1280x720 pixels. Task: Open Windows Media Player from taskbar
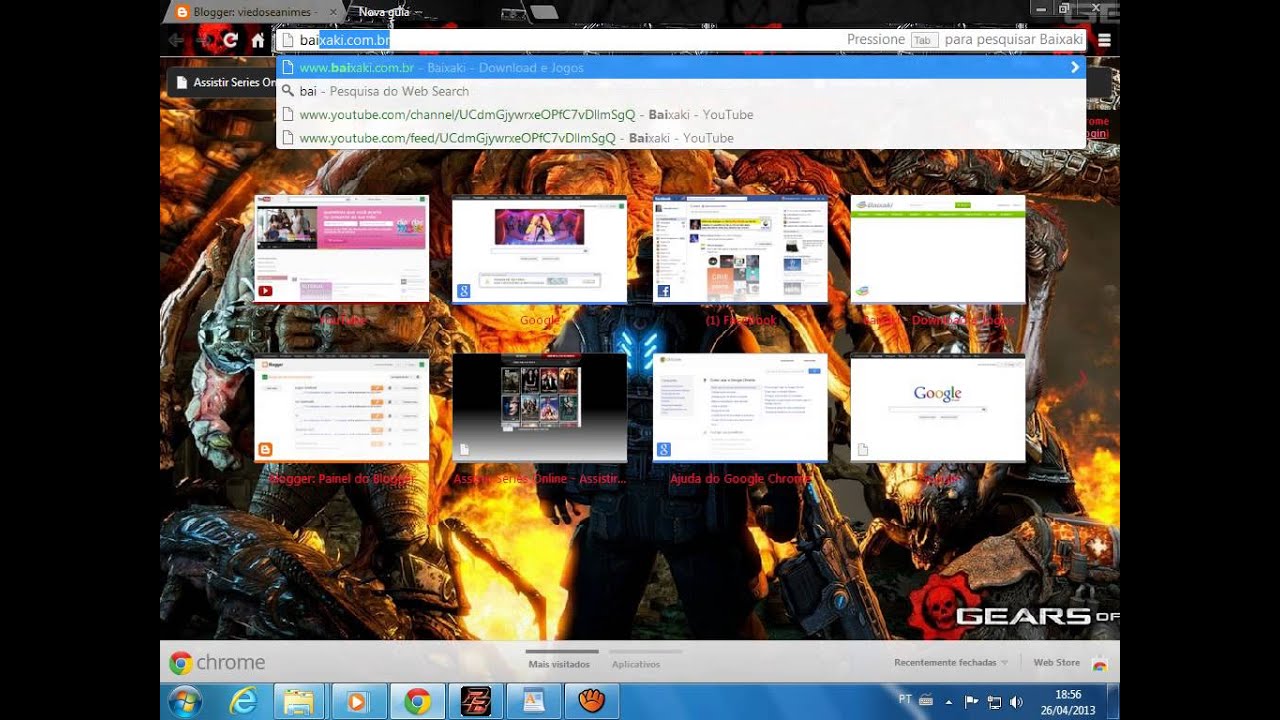[357, 702]
